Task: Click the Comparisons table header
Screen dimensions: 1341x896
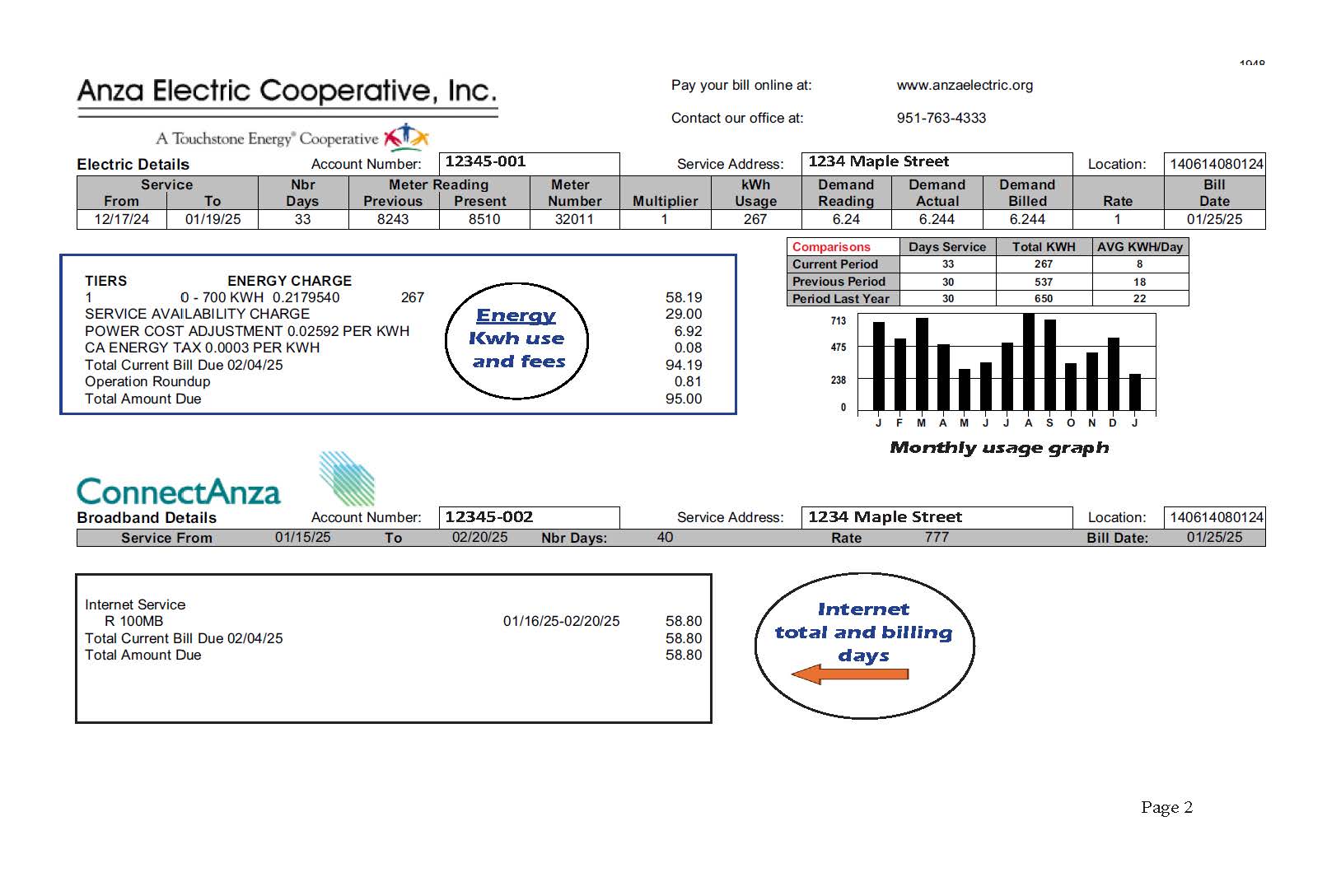Action: pyautogui.click(x=830, y=246)
